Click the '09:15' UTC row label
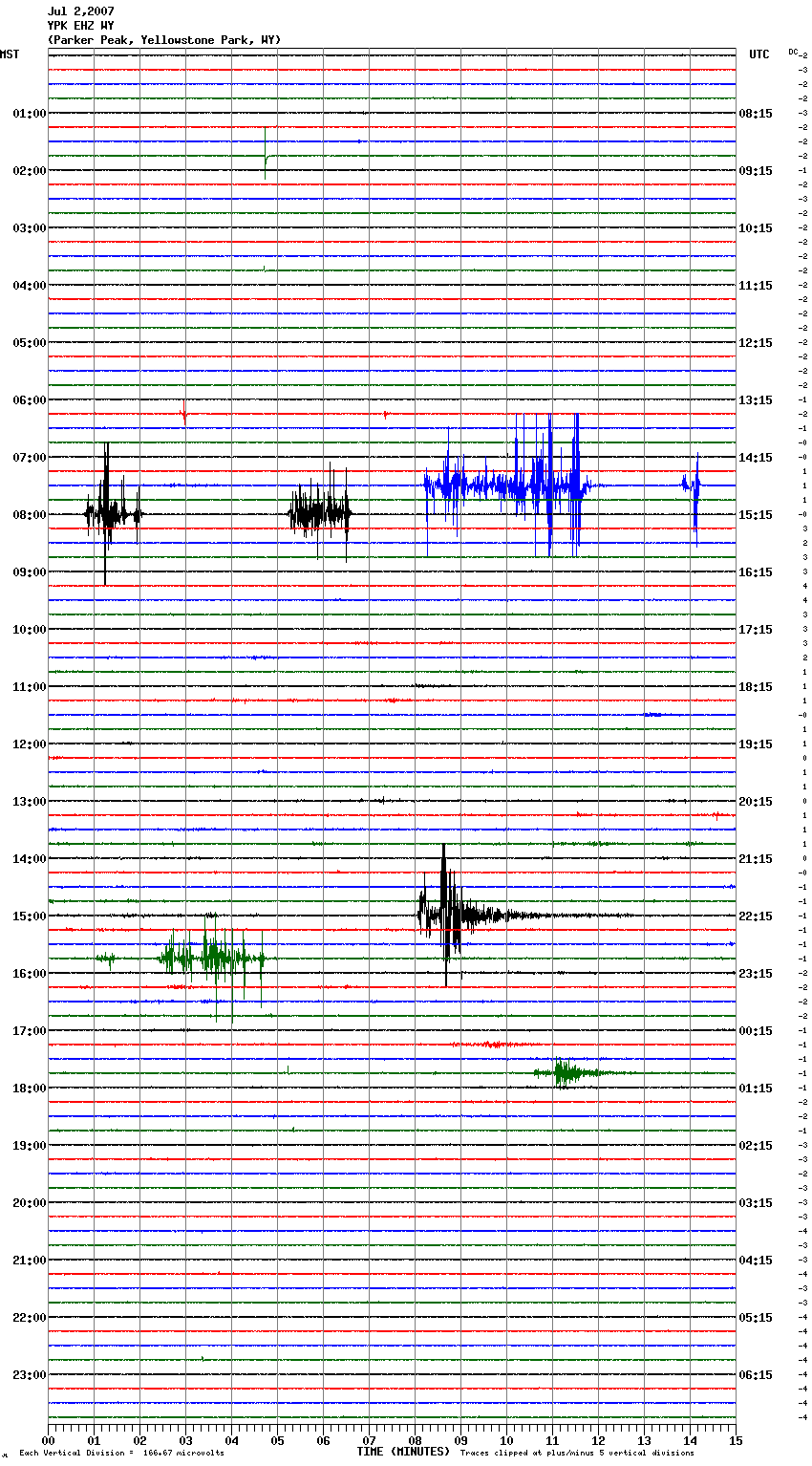This screenshot has width=812, height=1466. coord(756,171)
